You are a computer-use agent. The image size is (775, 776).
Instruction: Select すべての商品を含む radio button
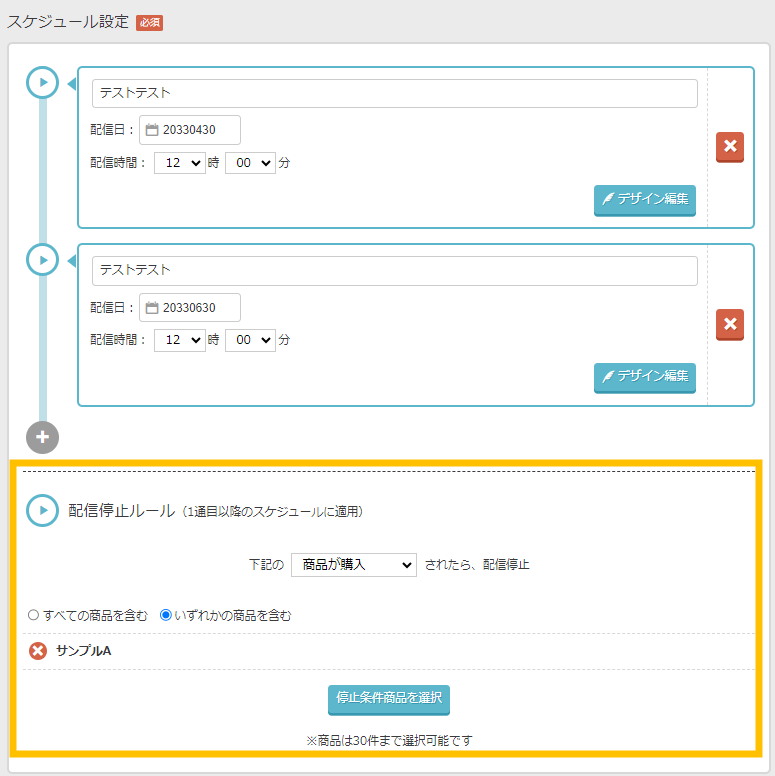coord(33,616)
